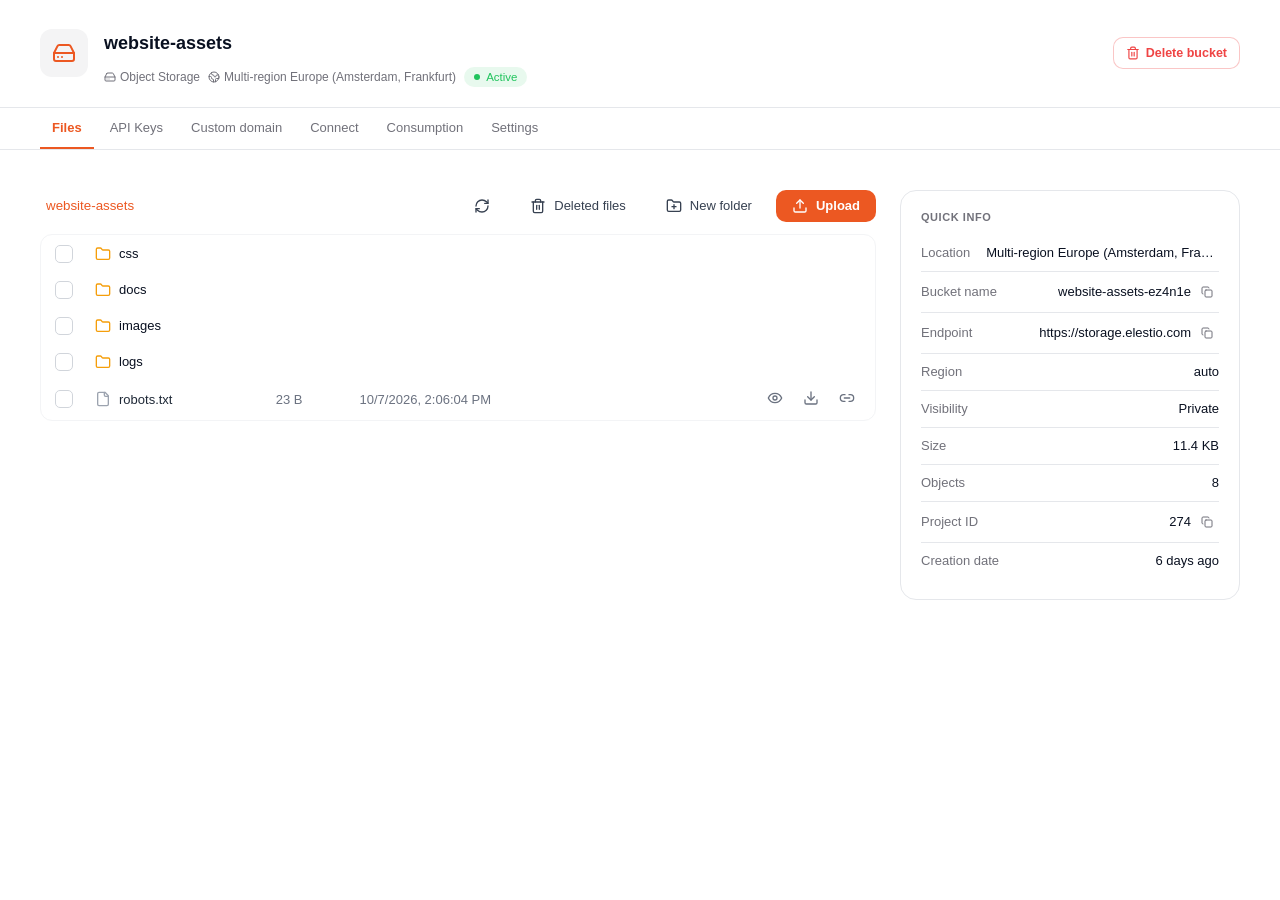Open the docs folder
Screen dimensions: 1280x900
[x=133, y=290]
